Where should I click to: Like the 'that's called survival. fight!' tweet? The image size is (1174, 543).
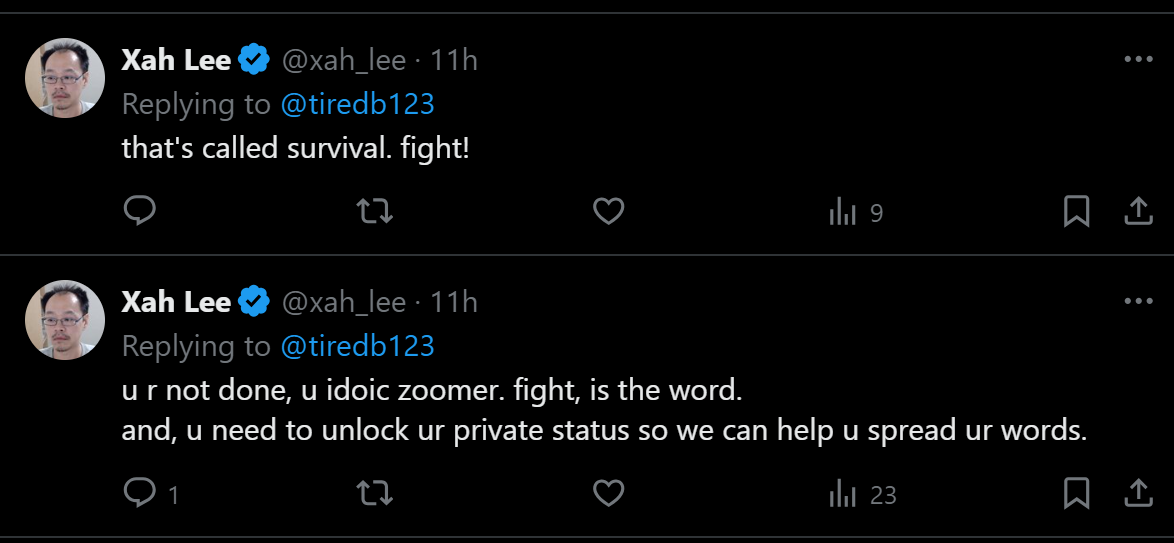pyautogui.click(x=609, y=211)
